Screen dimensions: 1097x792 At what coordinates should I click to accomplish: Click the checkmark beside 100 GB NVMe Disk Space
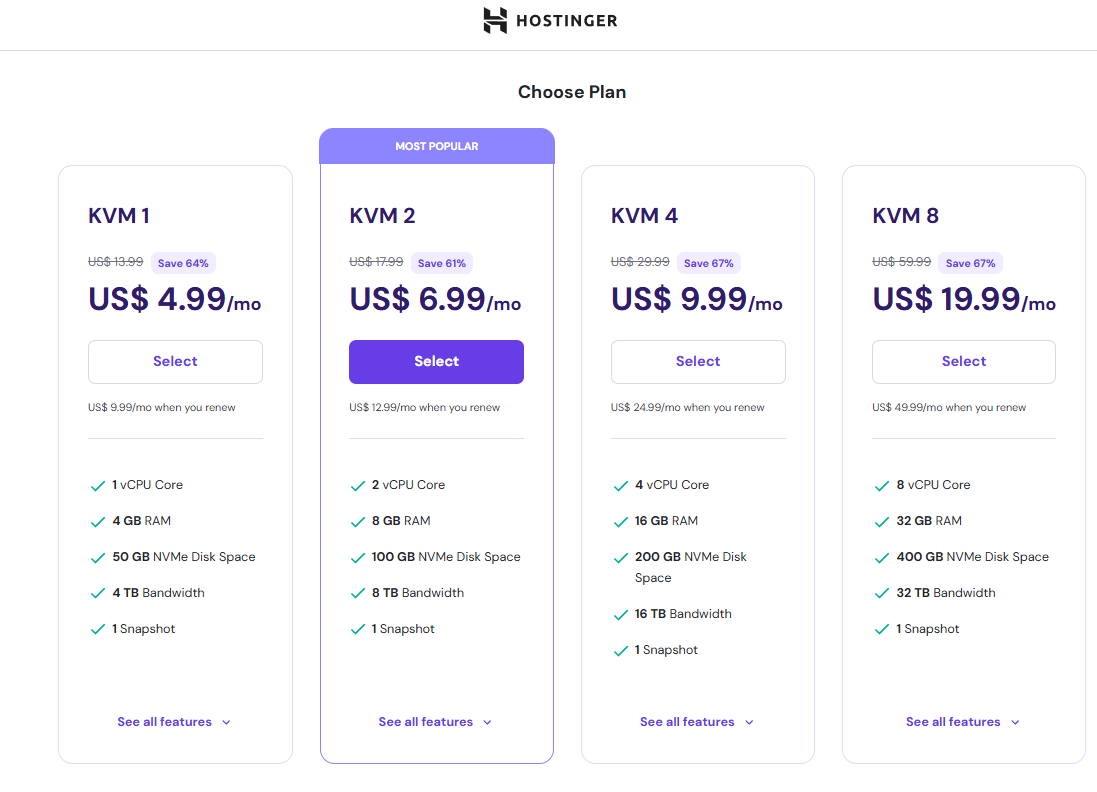(x=358, y=558)
